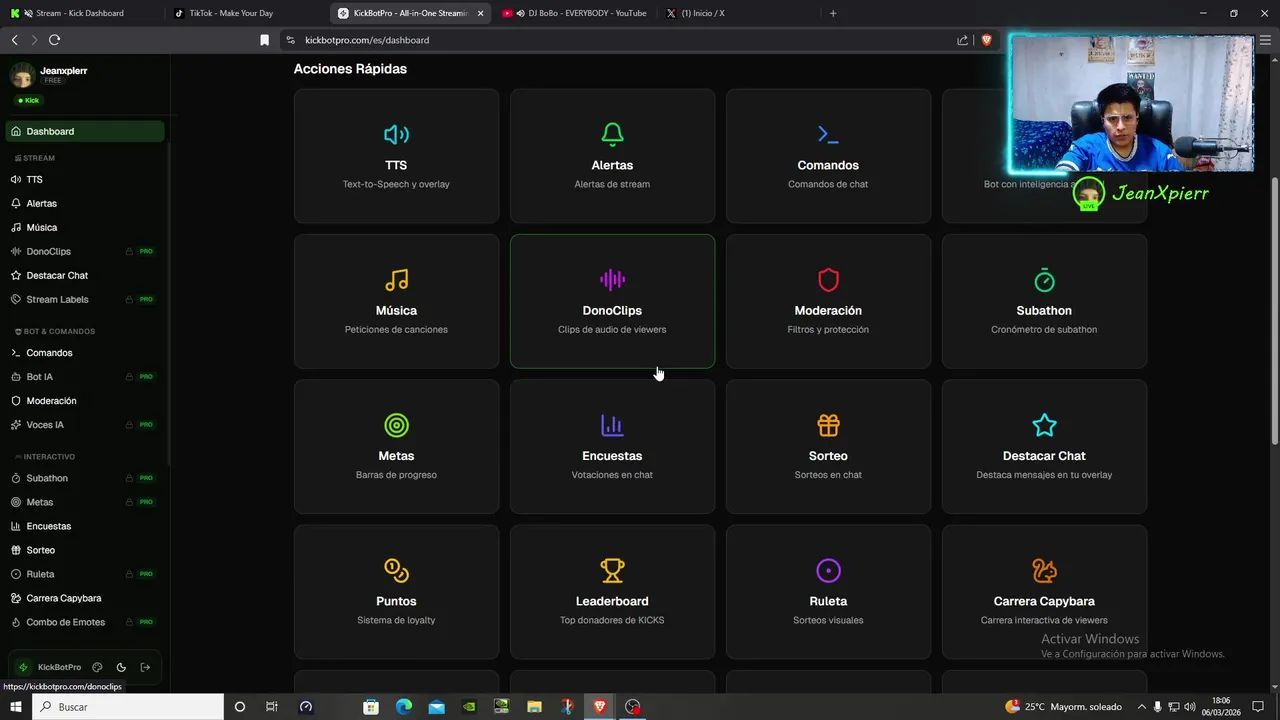
Task: Open the Windows notification center
Action: [1258, 707]
